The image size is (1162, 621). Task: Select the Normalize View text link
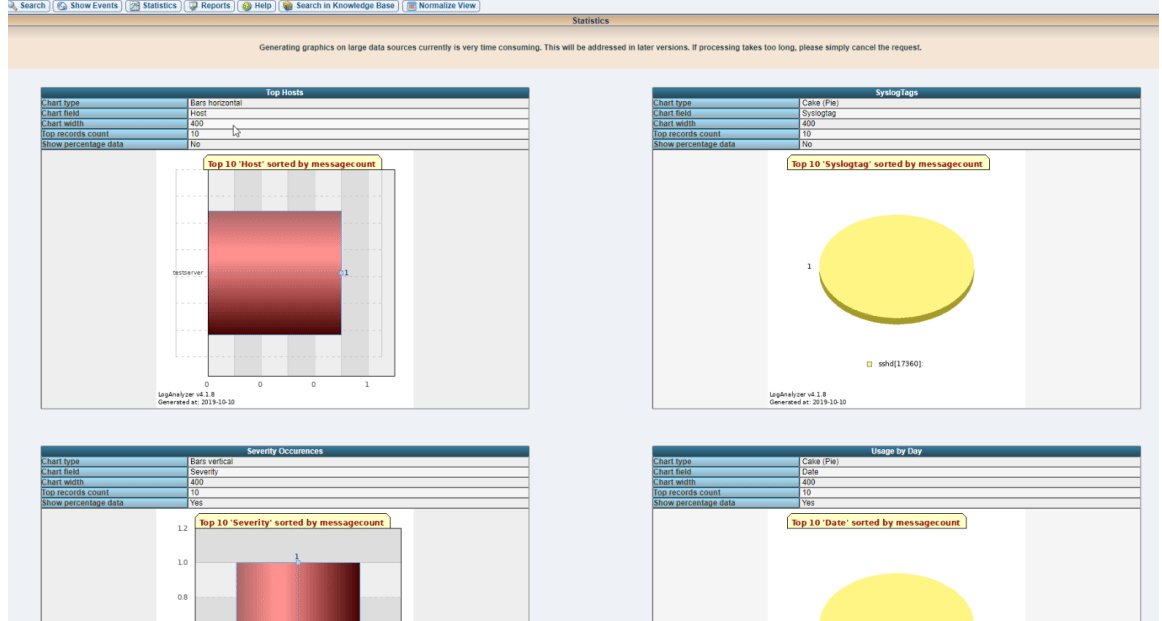[447, 5]
